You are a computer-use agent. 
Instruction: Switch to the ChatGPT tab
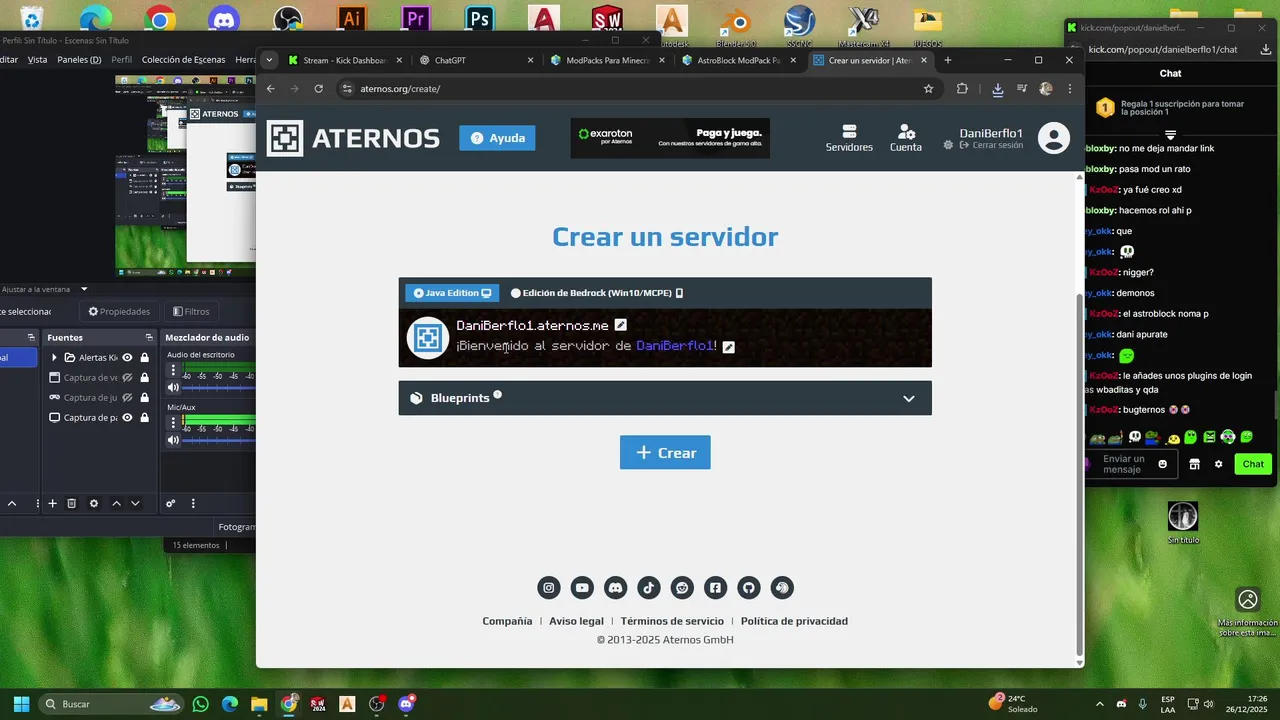pyautogui.click(x=474, y=60)
